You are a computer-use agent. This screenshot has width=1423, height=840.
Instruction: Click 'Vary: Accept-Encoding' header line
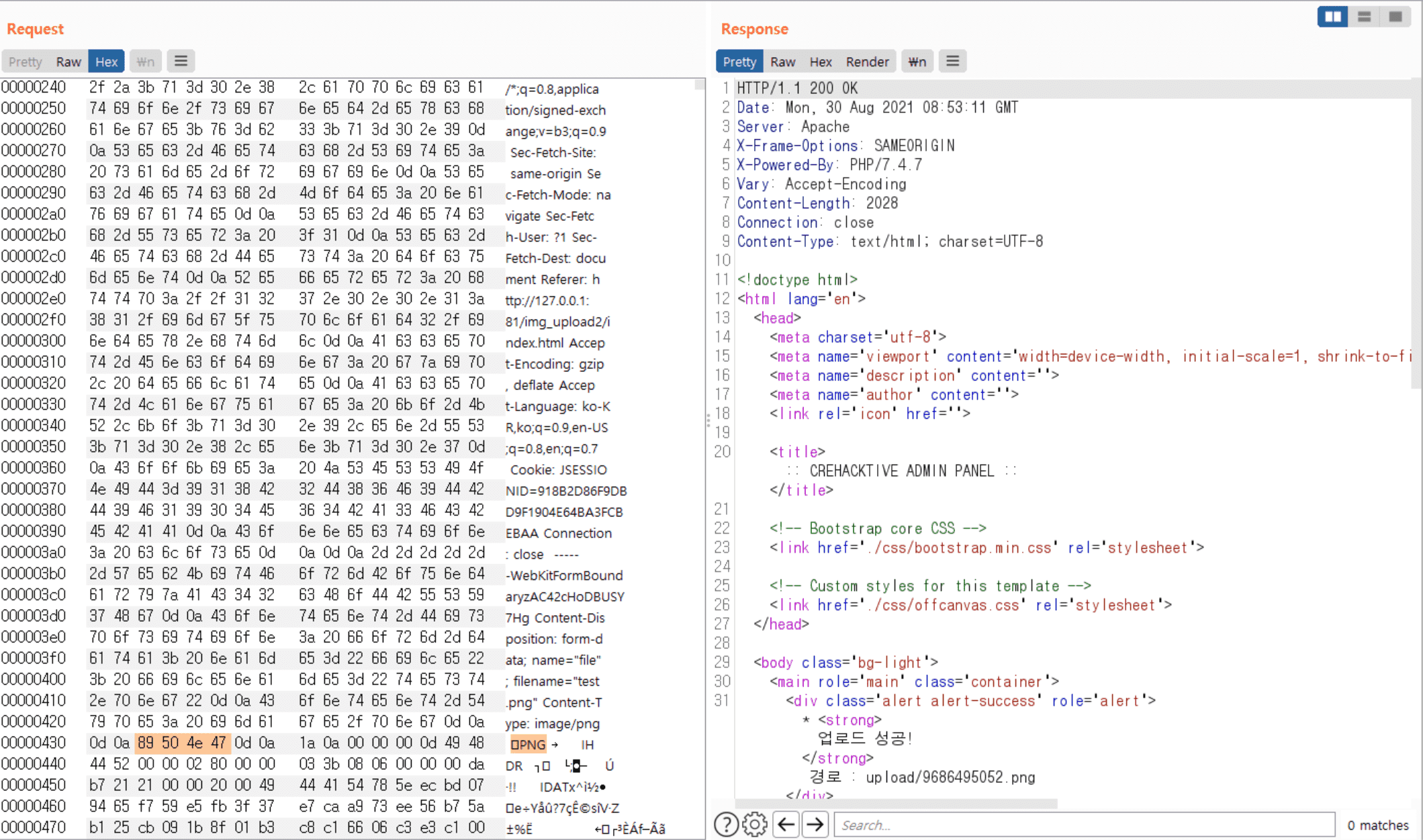(821, 184)
